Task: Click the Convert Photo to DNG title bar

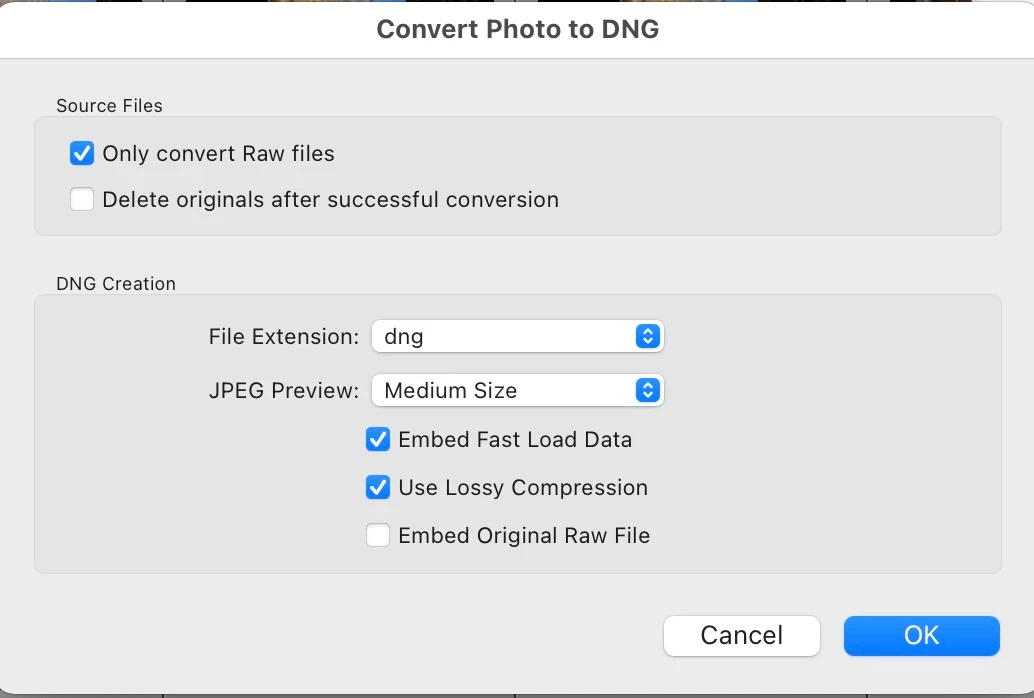Action: tap(517, 29)
